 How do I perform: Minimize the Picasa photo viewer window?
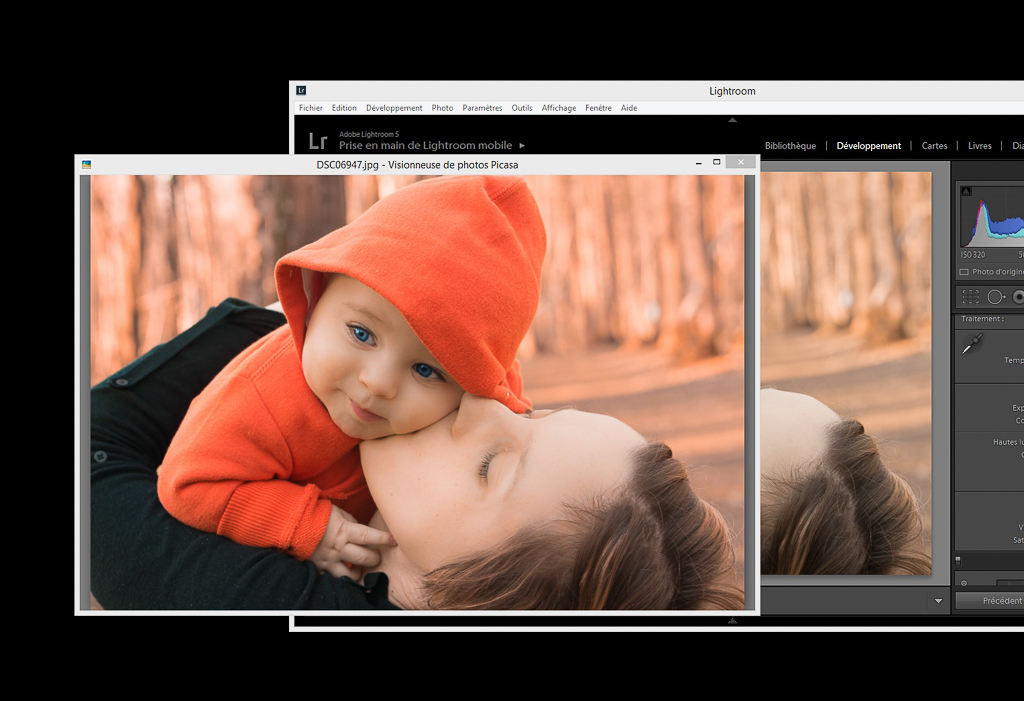click(699, 162)
